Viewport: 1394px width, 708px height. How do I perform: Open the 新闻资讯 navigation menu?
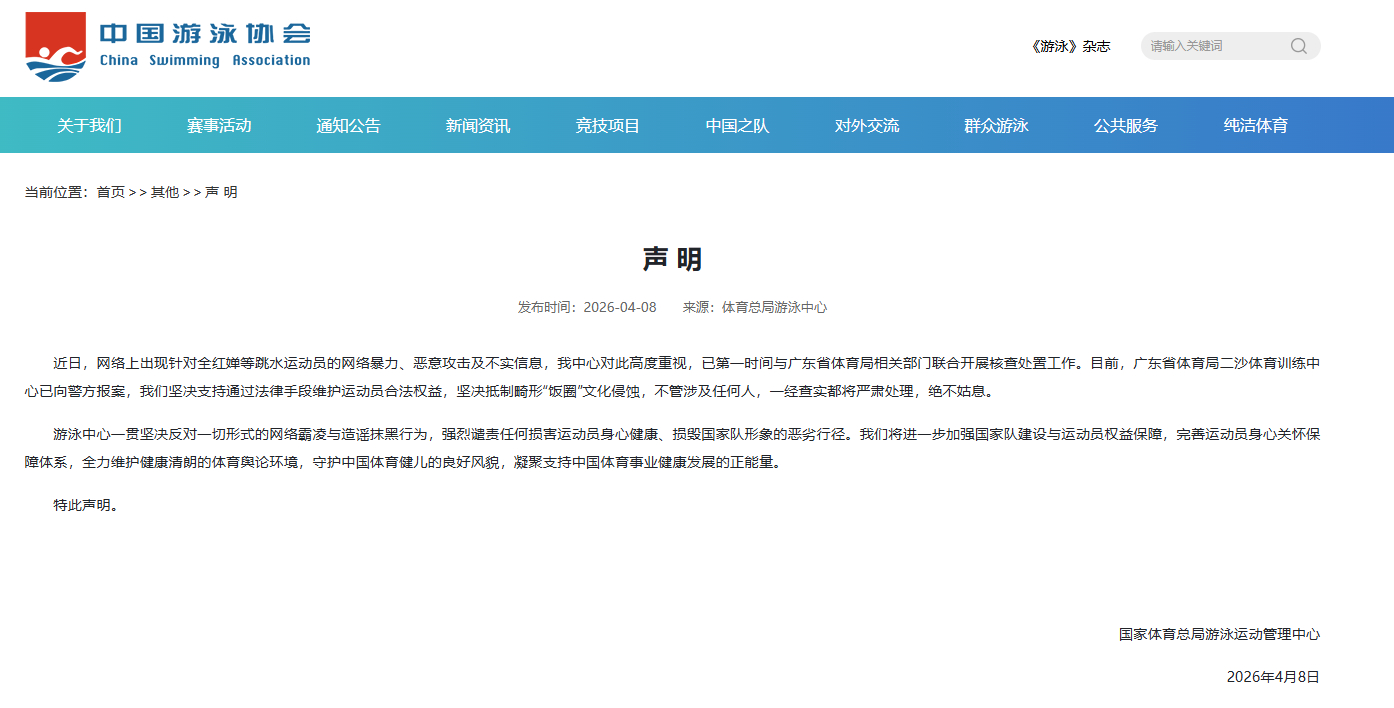coord(477,125)
